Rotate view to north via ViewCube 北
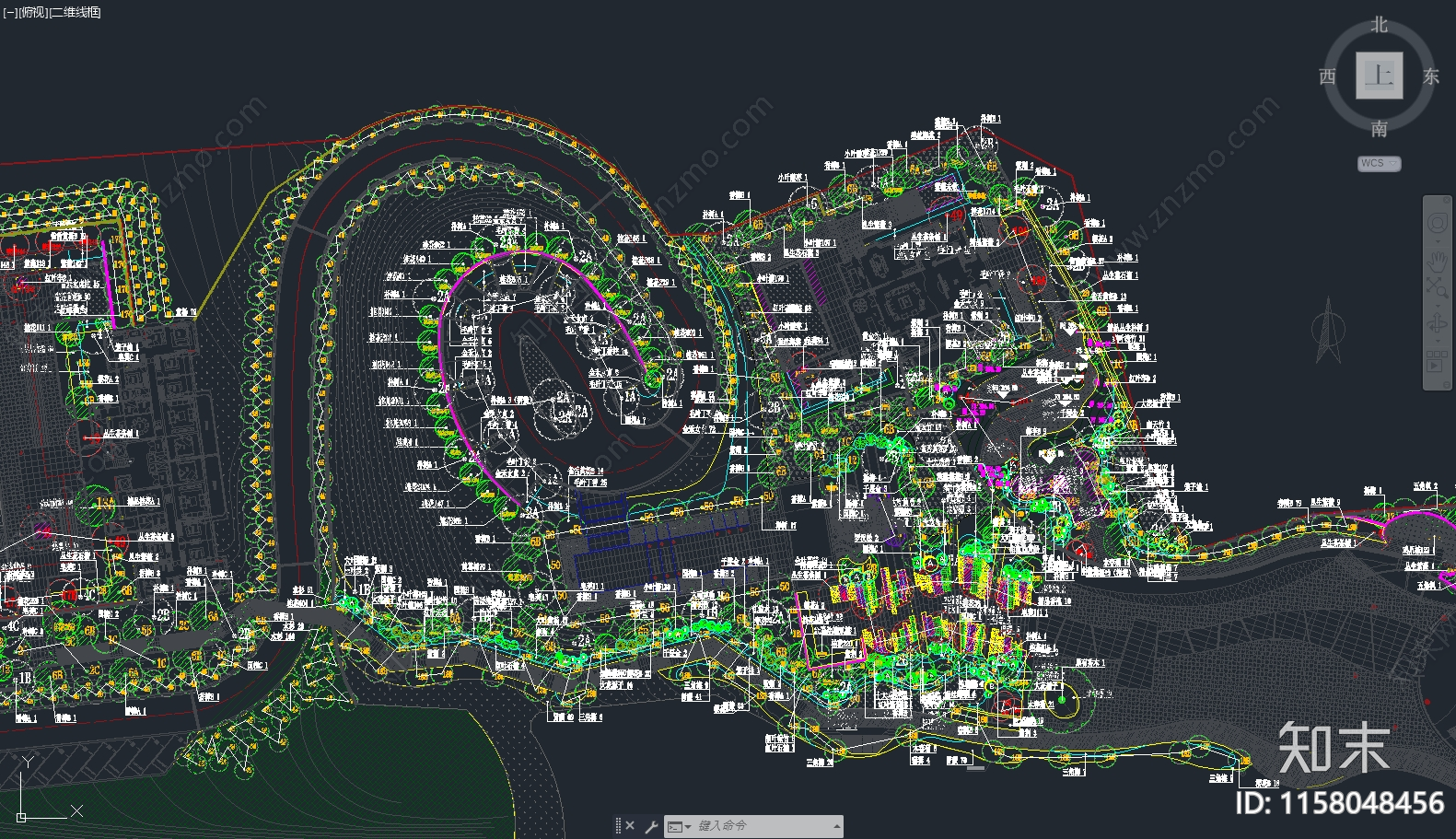 (x=1379, y=25)
